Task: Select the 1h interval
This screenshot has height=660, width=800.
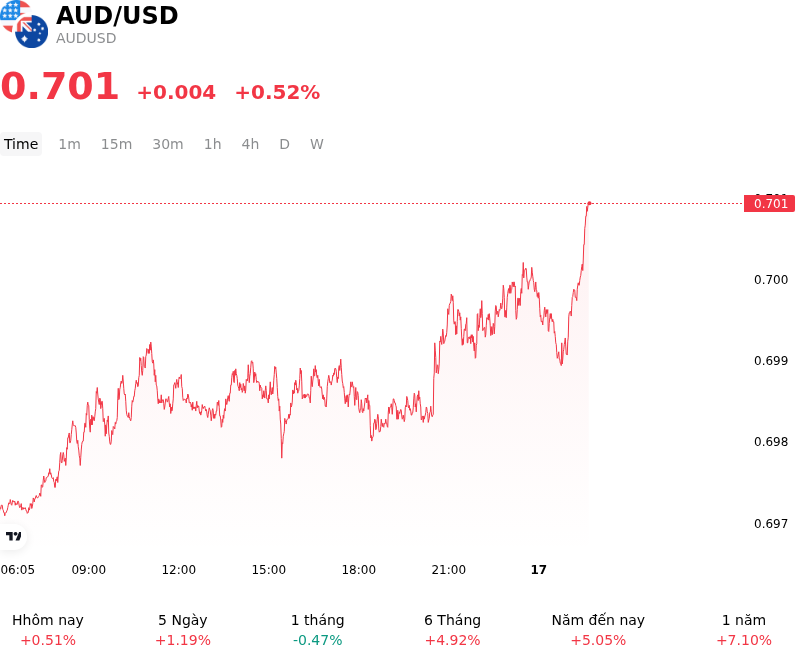Action: pos(213,144)
